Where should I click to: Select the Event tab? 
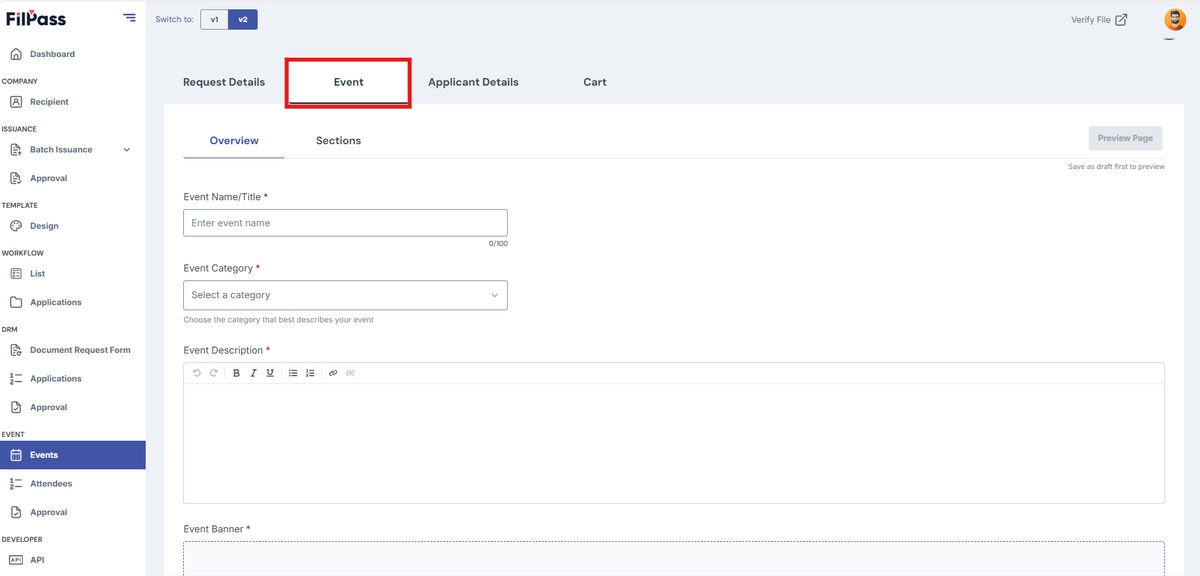coord(348,82)
